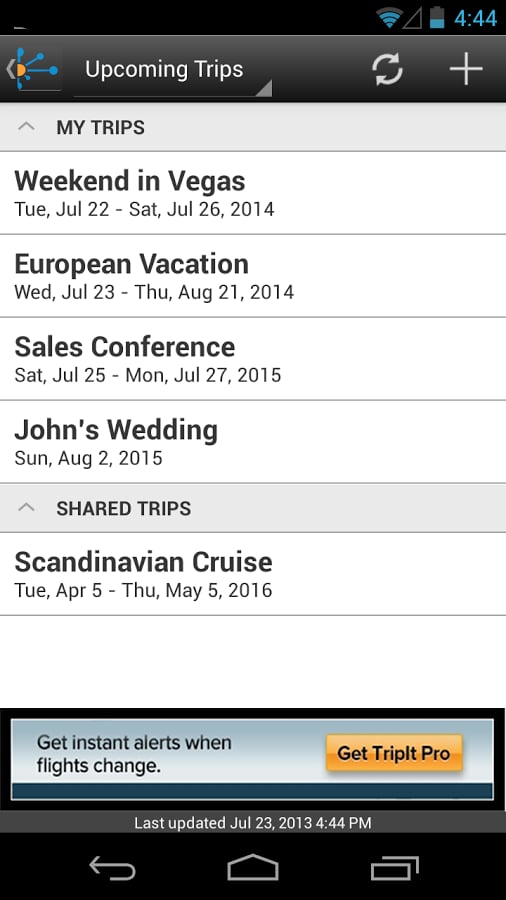
Task: Open the Sales Conference trip
Action: pos(253,359)
